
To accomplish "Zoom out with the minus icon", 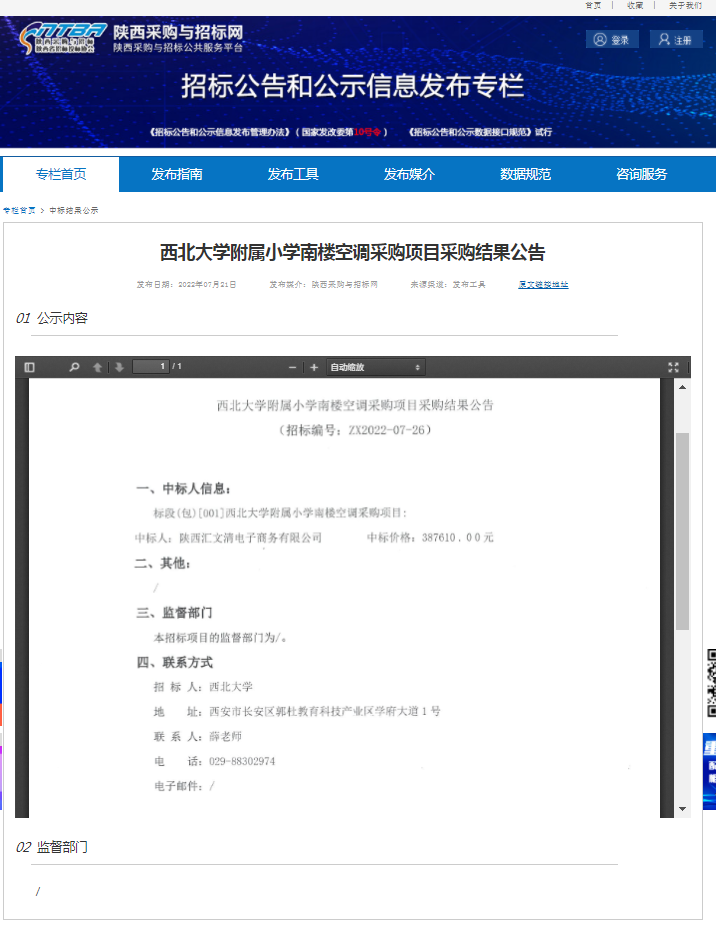I will (292, 367).
